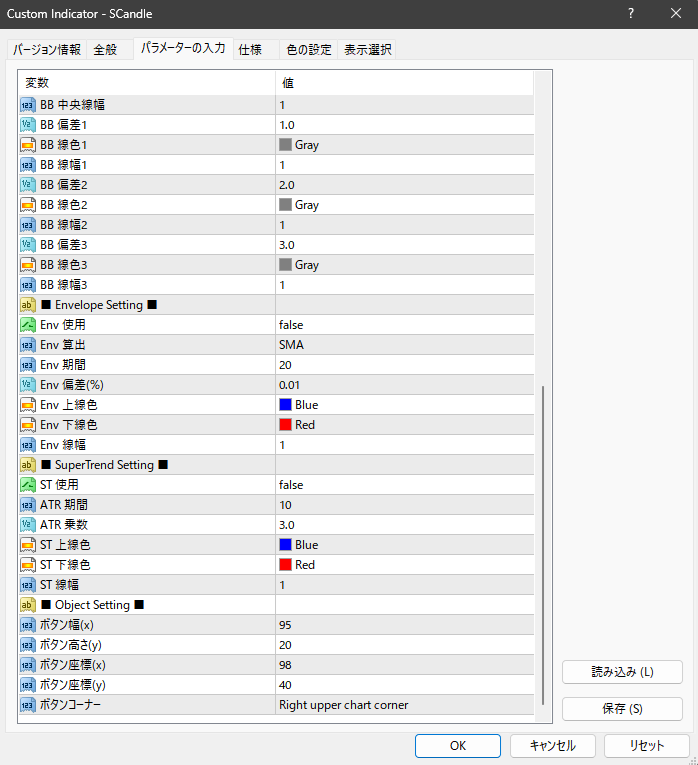Click the リセット button
This screenshot has width=698, height=765.
click(646, 745)
